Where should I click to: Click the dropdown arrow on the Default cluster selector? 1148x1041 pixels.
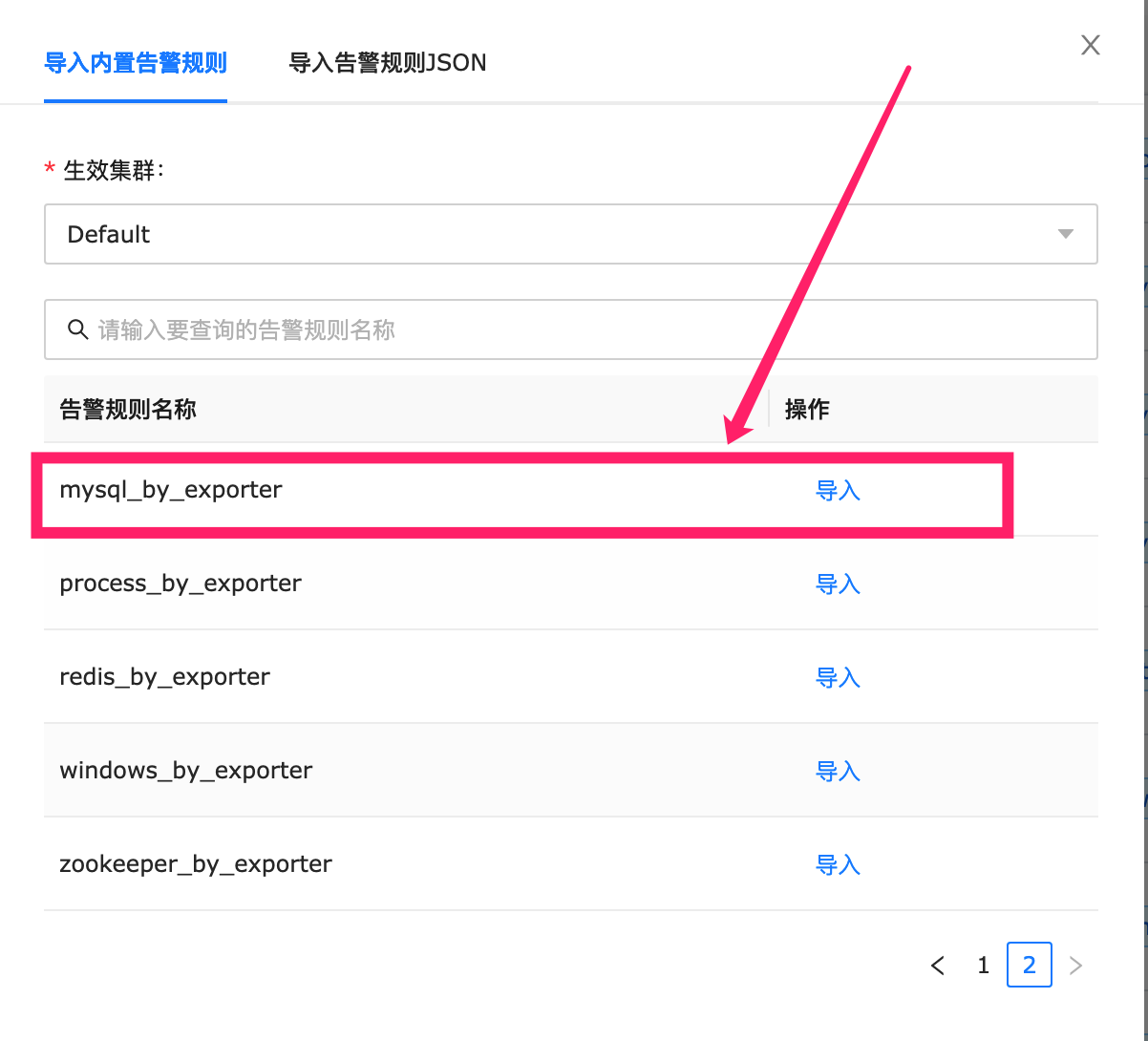1065,234
